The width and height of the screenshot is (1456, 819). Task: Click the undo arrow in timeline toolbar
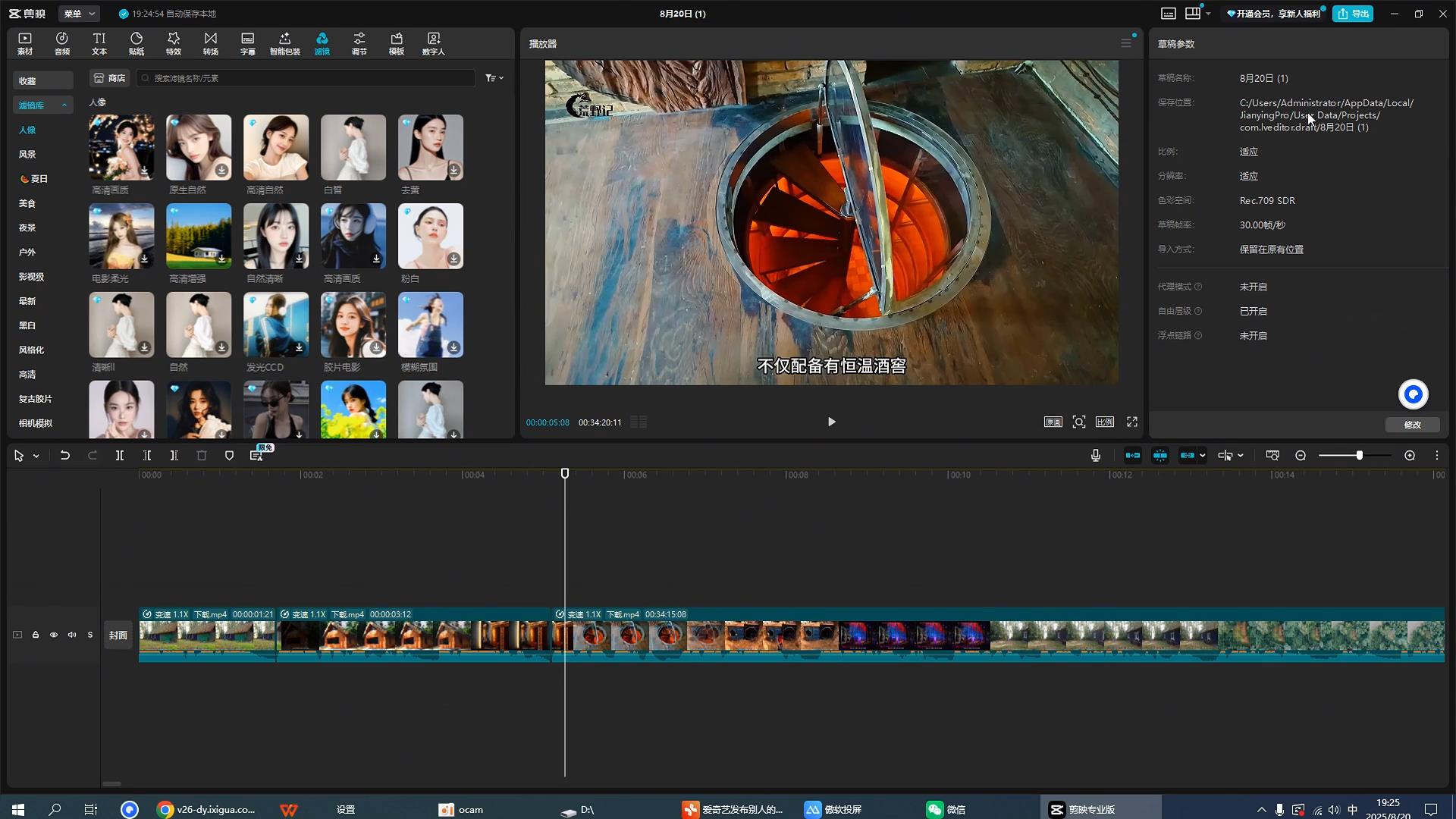point(65,456)
